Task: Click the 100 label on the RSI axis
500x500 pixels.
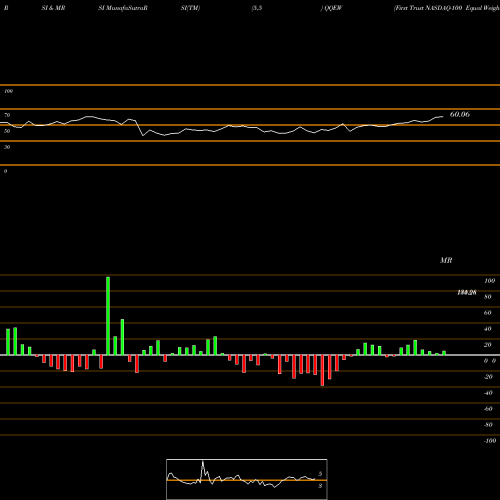Action: click(x=8, y=91)
